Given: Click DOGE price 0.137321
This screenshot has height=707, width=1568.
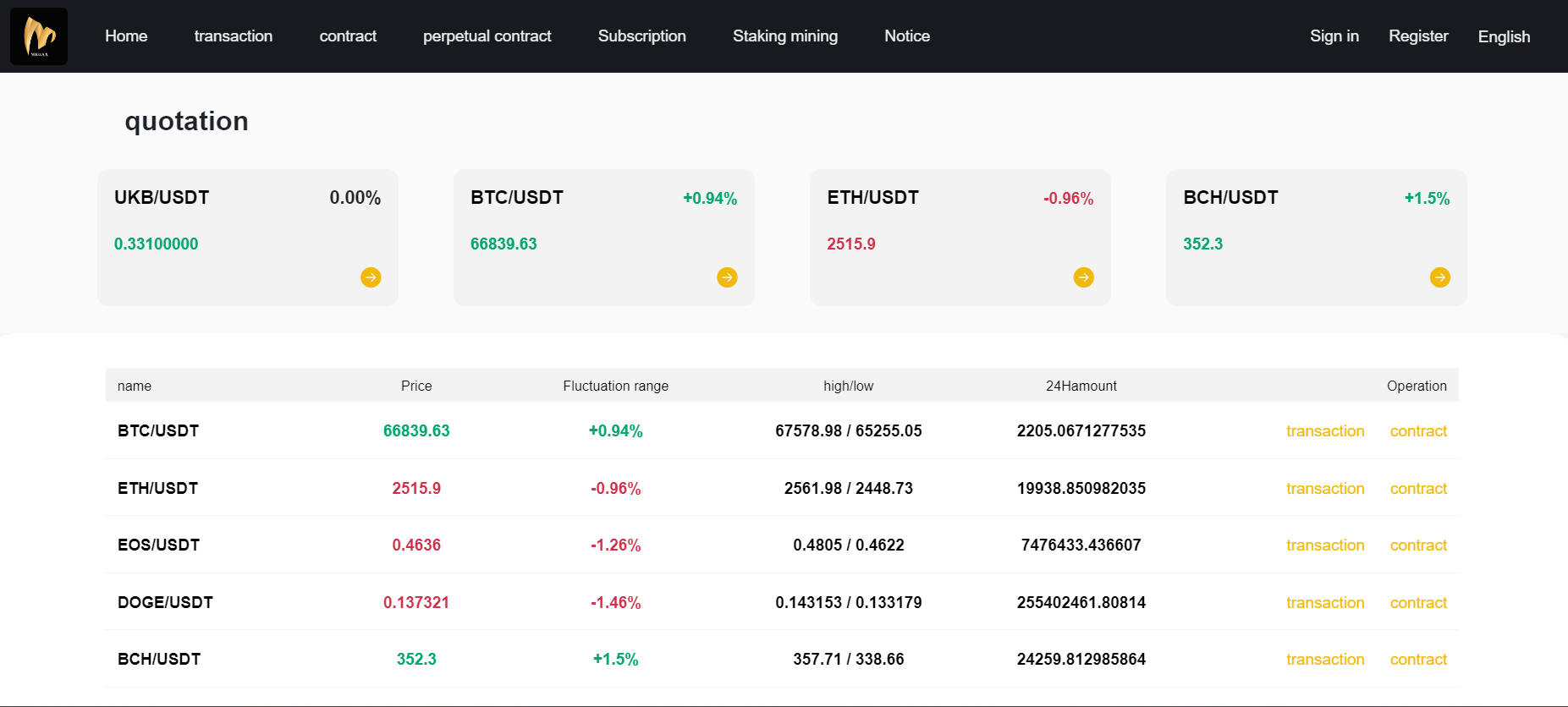Looking at the screenshot, I should pos(416,602).
